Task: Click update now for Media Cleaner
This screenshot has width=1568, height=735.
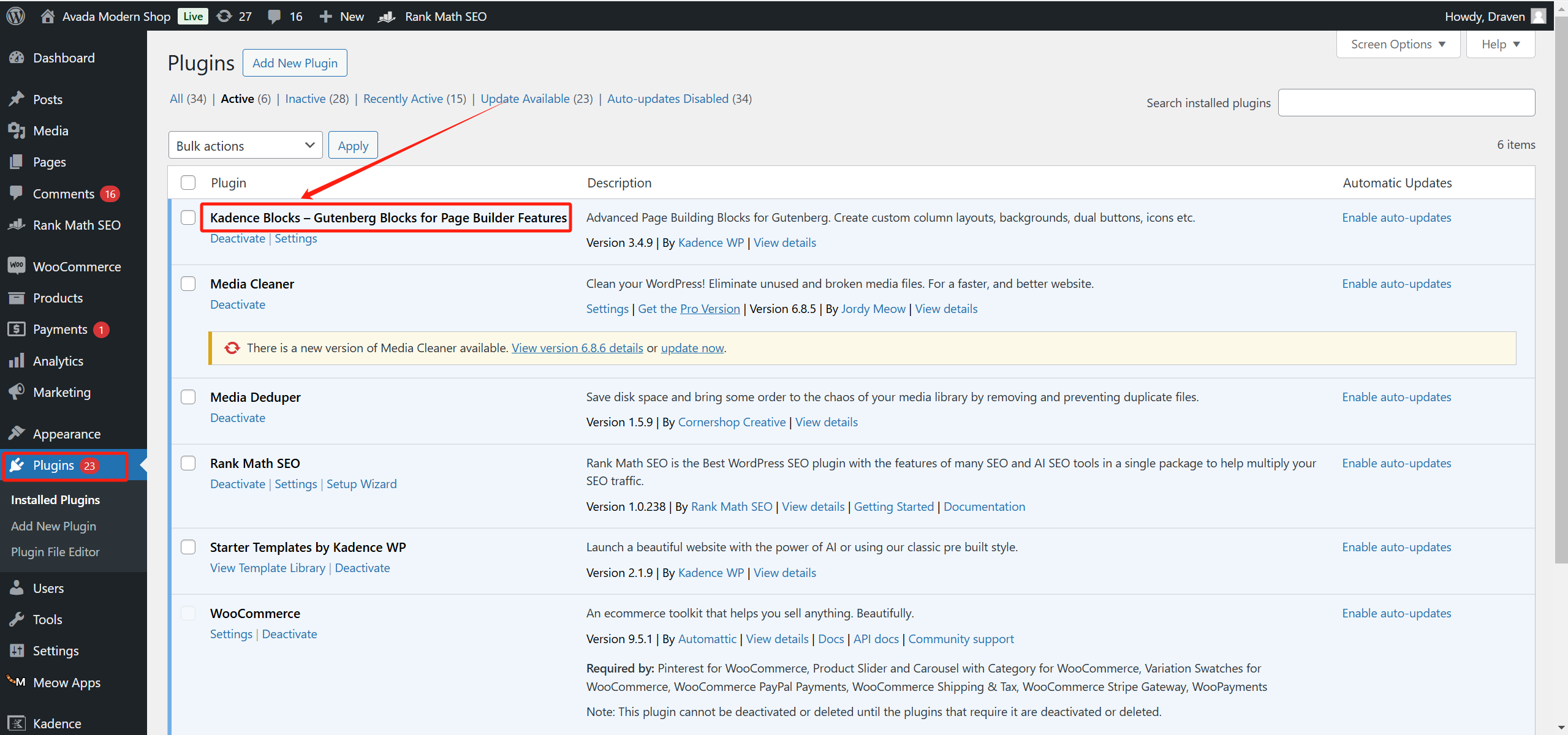Action: 692,348
